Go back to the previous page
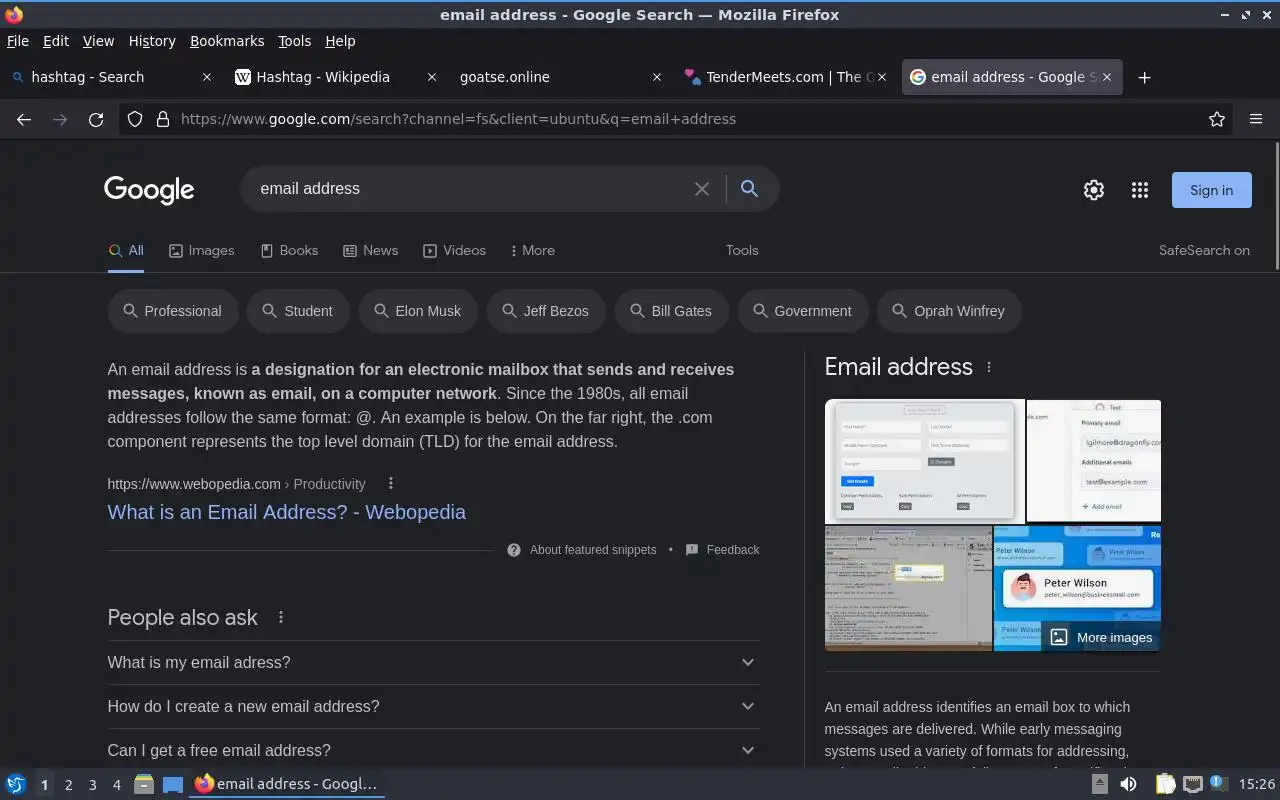This screenshot has height=800, width=1280. click(24, 119)
